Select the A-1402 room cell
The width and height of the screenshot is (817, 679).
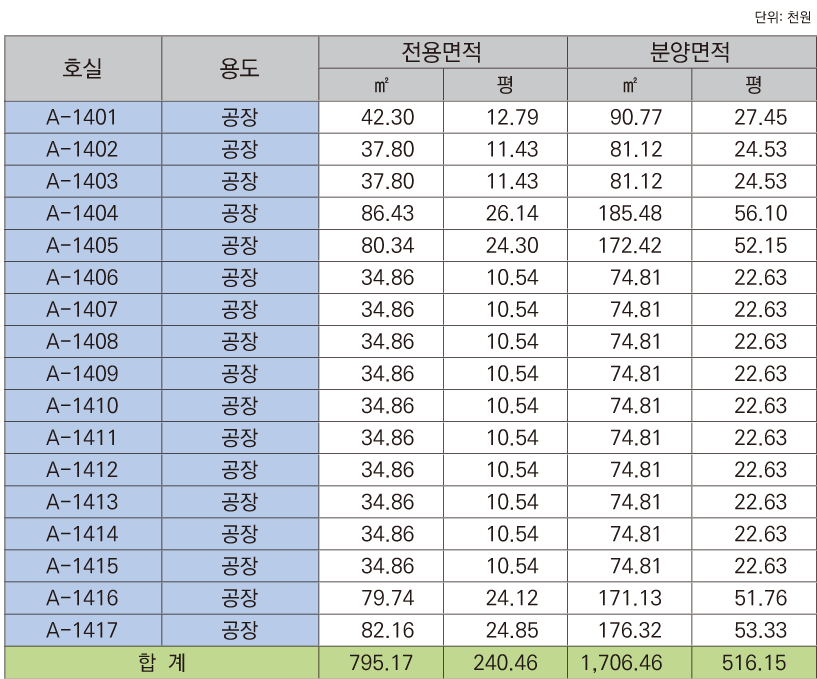click(82, 150)
